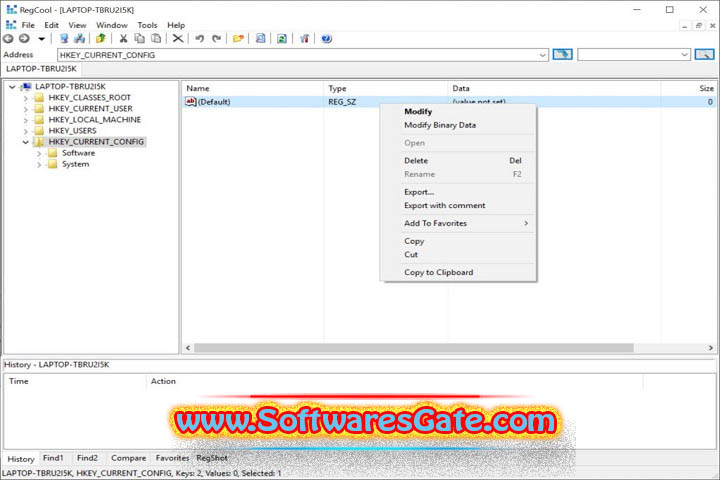
Task: Click the horizontal scrollbar in value list
Action: [413, 348]
